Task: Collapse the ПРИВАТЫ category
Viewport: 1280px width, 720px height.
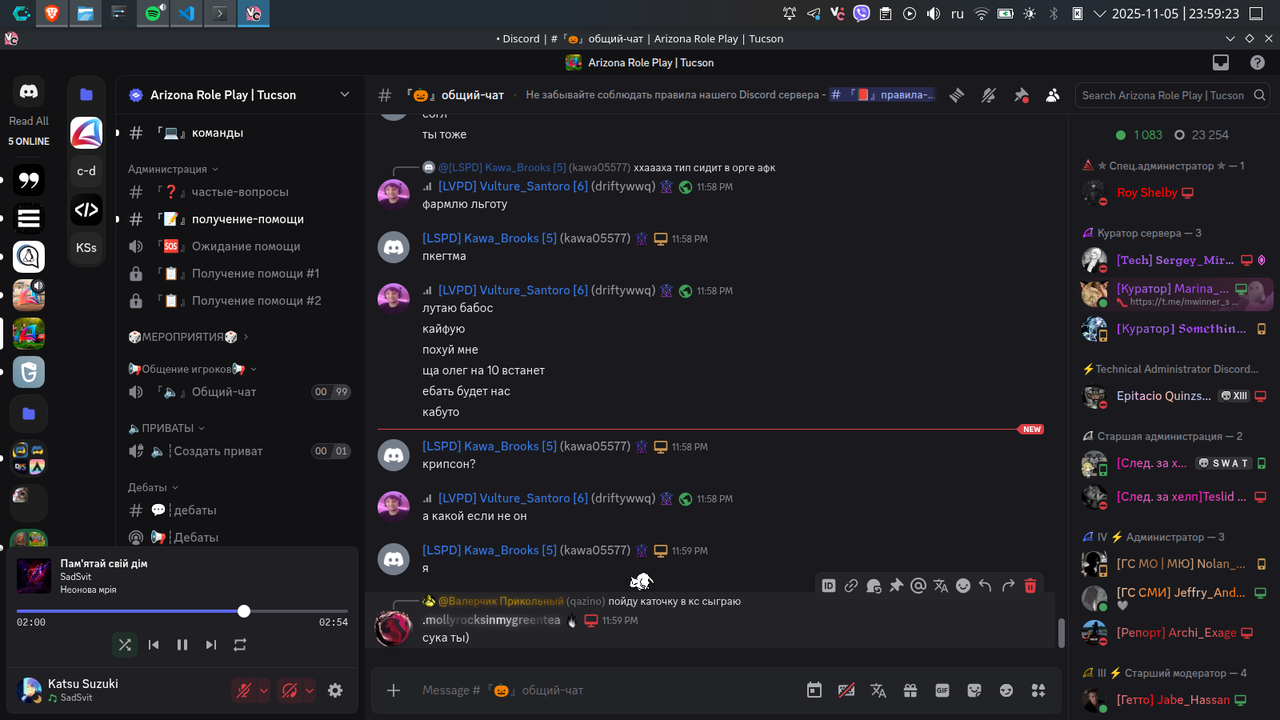Action: tap(166, 428)
